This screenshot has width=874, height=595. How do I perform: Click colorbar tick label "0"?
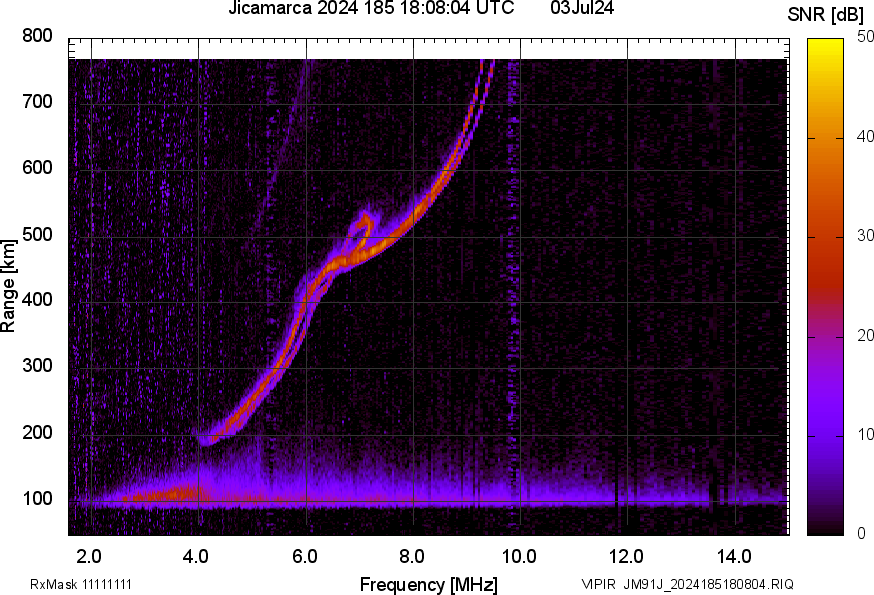coord(861,533)
